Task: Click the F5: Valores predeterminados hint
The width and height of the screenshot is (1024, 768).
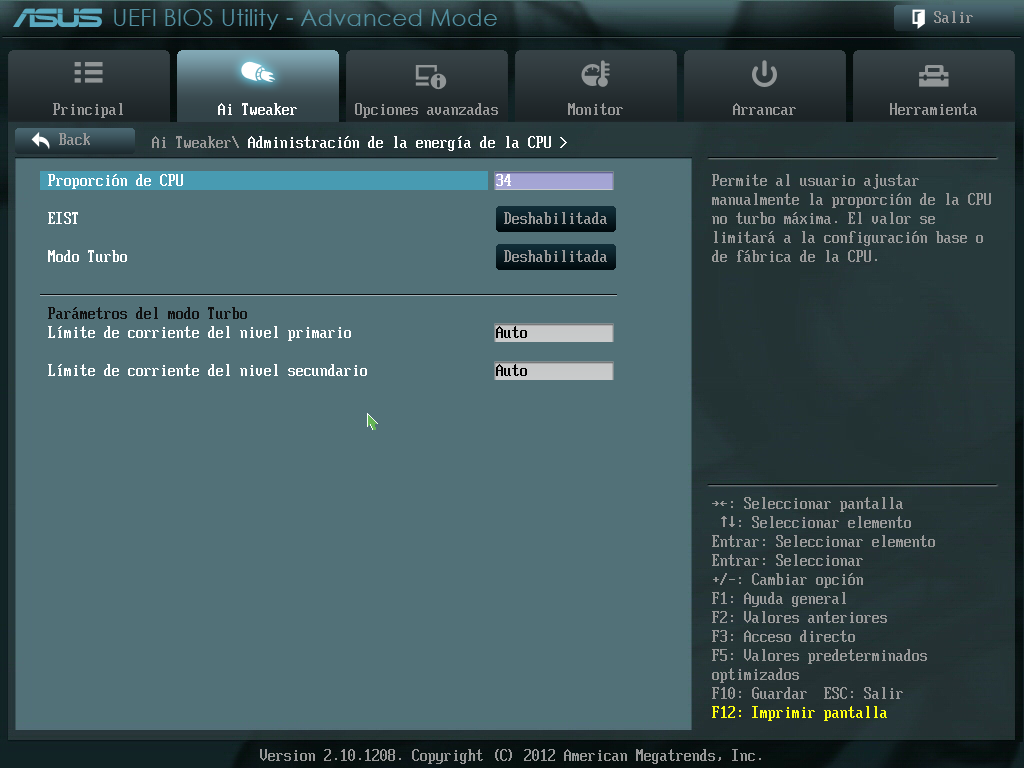Action: click(x=819, y=665)
